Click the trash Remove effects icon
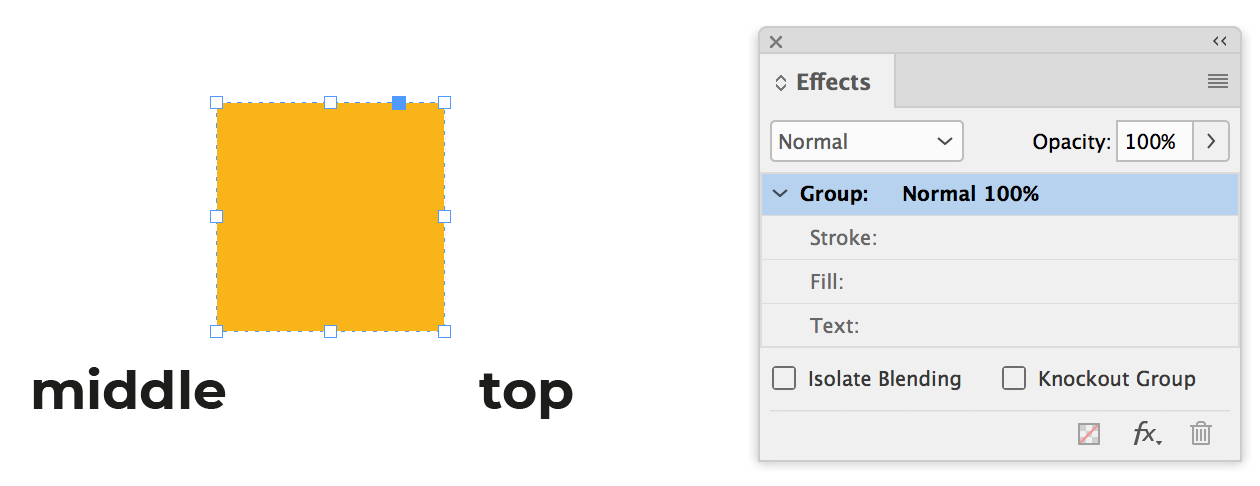This screenshot has width=1260, height=486. (x=1201, y=434)
